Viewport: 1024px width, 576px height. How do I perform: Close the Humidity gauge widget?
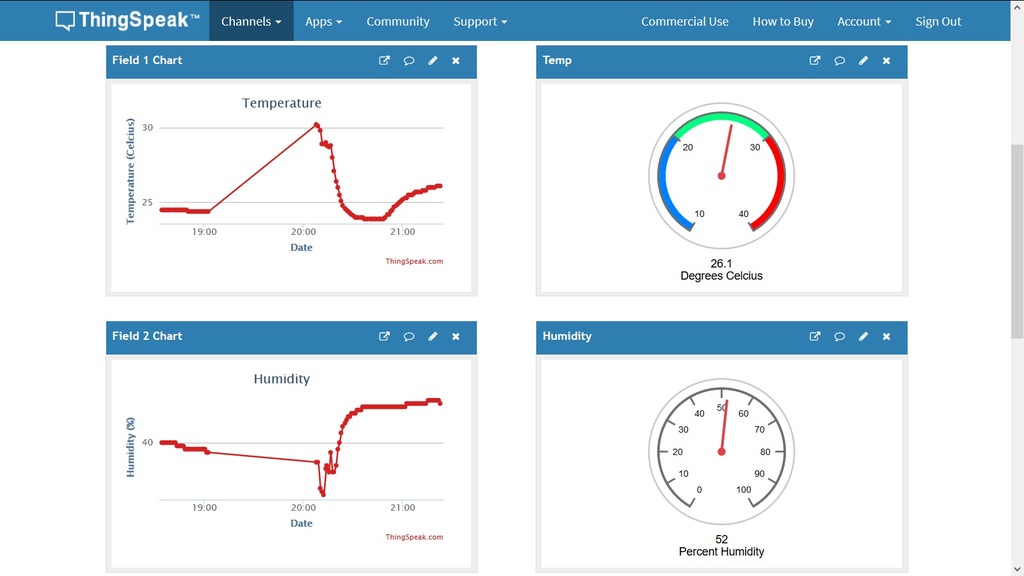(886, 337)
